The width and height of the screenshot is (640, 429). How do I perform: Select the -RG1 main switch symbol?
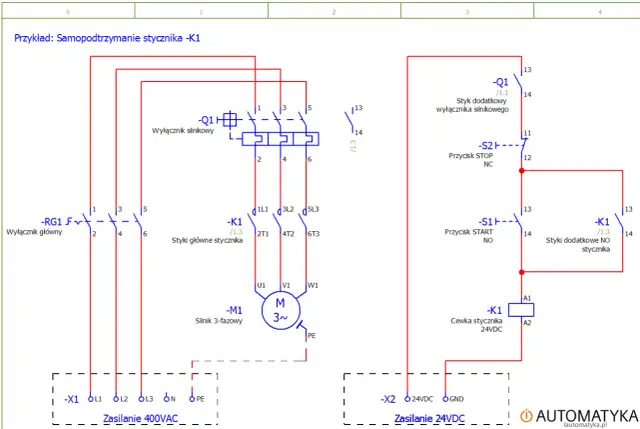point(117,221)
